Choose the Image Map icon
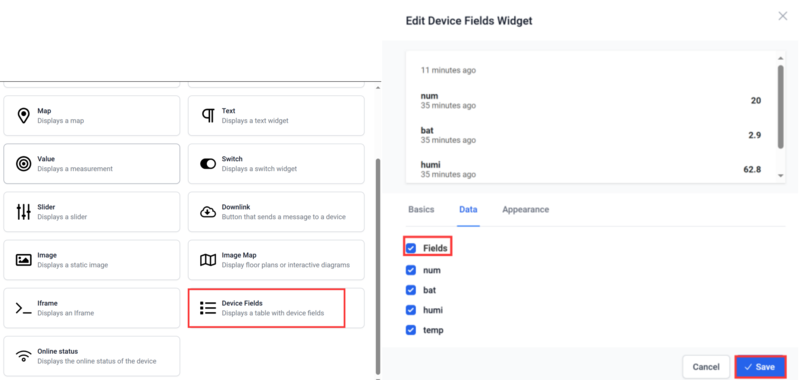 click(208, 260)
